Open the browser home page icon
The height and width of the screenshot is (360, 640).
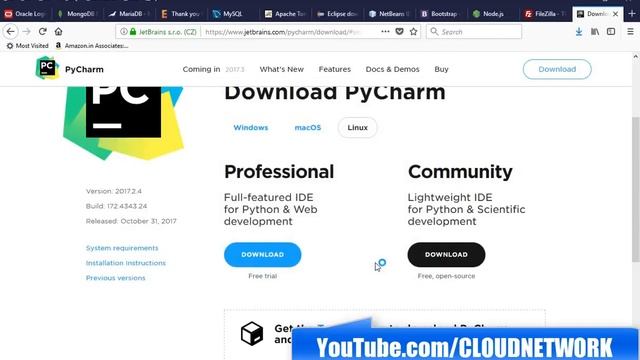(58, 31)
